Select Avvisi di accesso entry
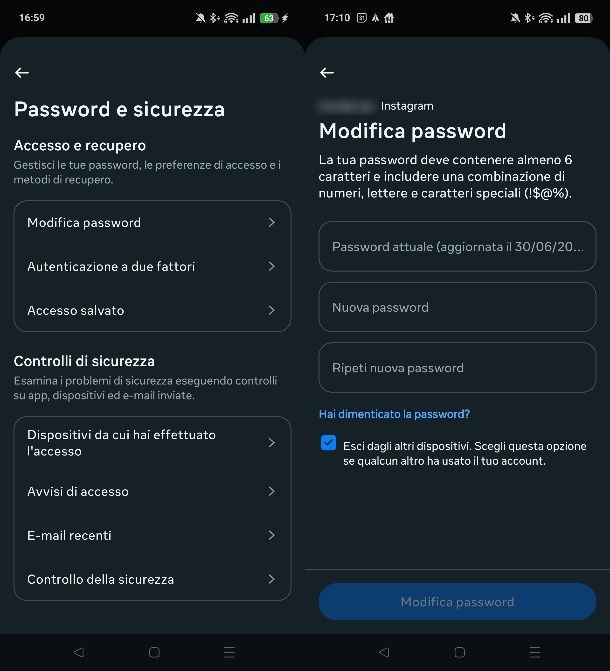The width and height of the screenshot is (610, 671). tap(152, 492)
